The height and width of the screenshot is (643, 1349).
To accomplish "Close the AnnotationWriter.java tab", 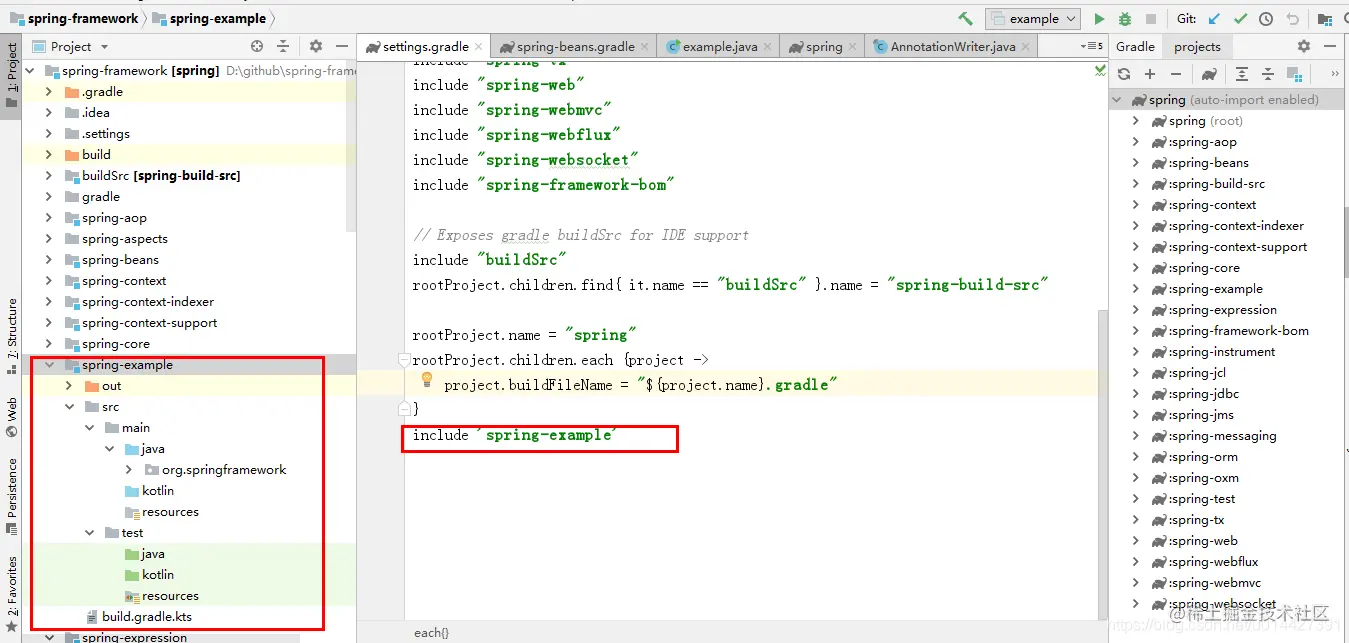I will pyautogui.click(x=1026, y=46).
